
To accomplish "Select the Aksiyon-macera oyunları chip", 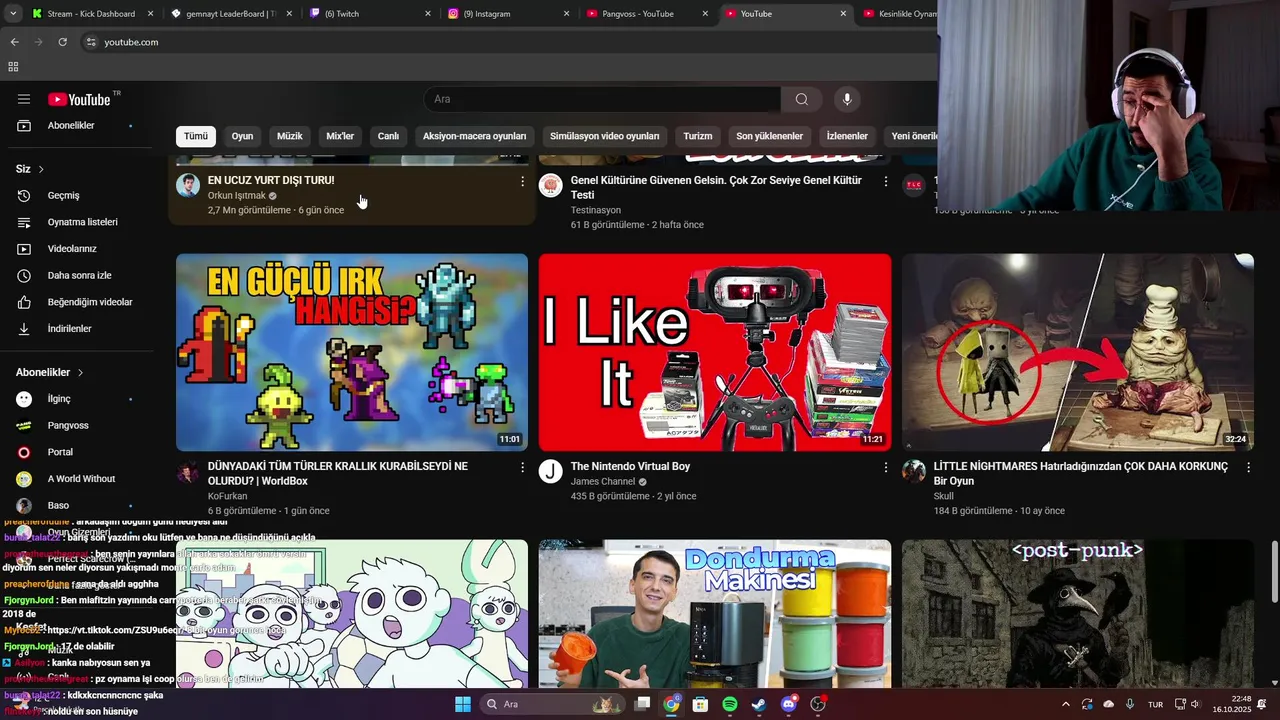I will tap(474, 136).
